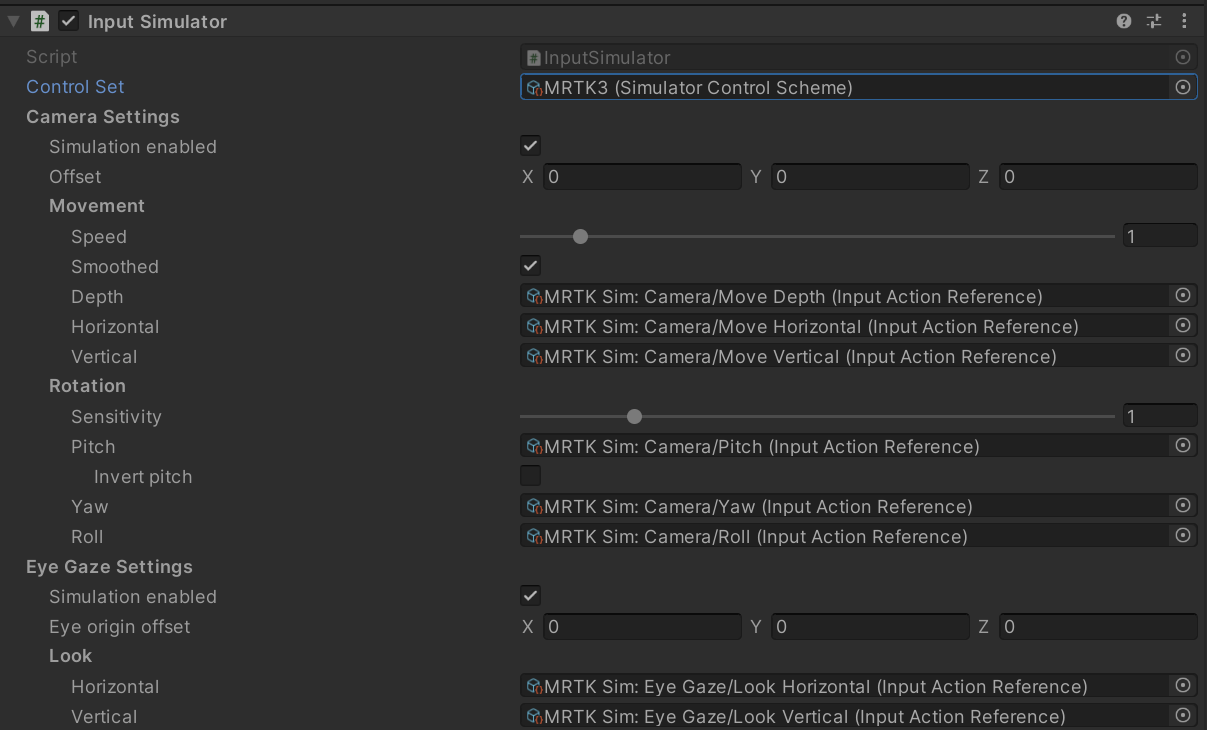
Task: Click the Movement subsection label
Action: click(x=97, y=206)
